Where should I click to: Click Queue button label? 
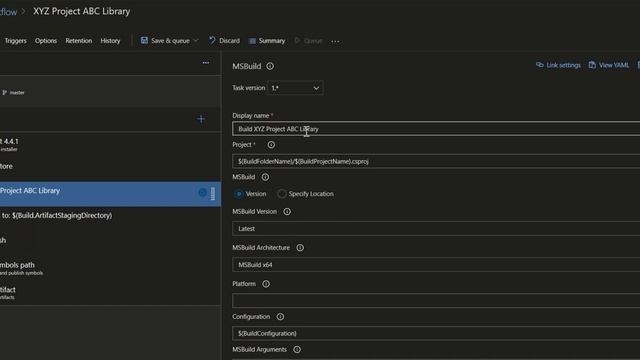pyautogui.click(x=313, y=41)
